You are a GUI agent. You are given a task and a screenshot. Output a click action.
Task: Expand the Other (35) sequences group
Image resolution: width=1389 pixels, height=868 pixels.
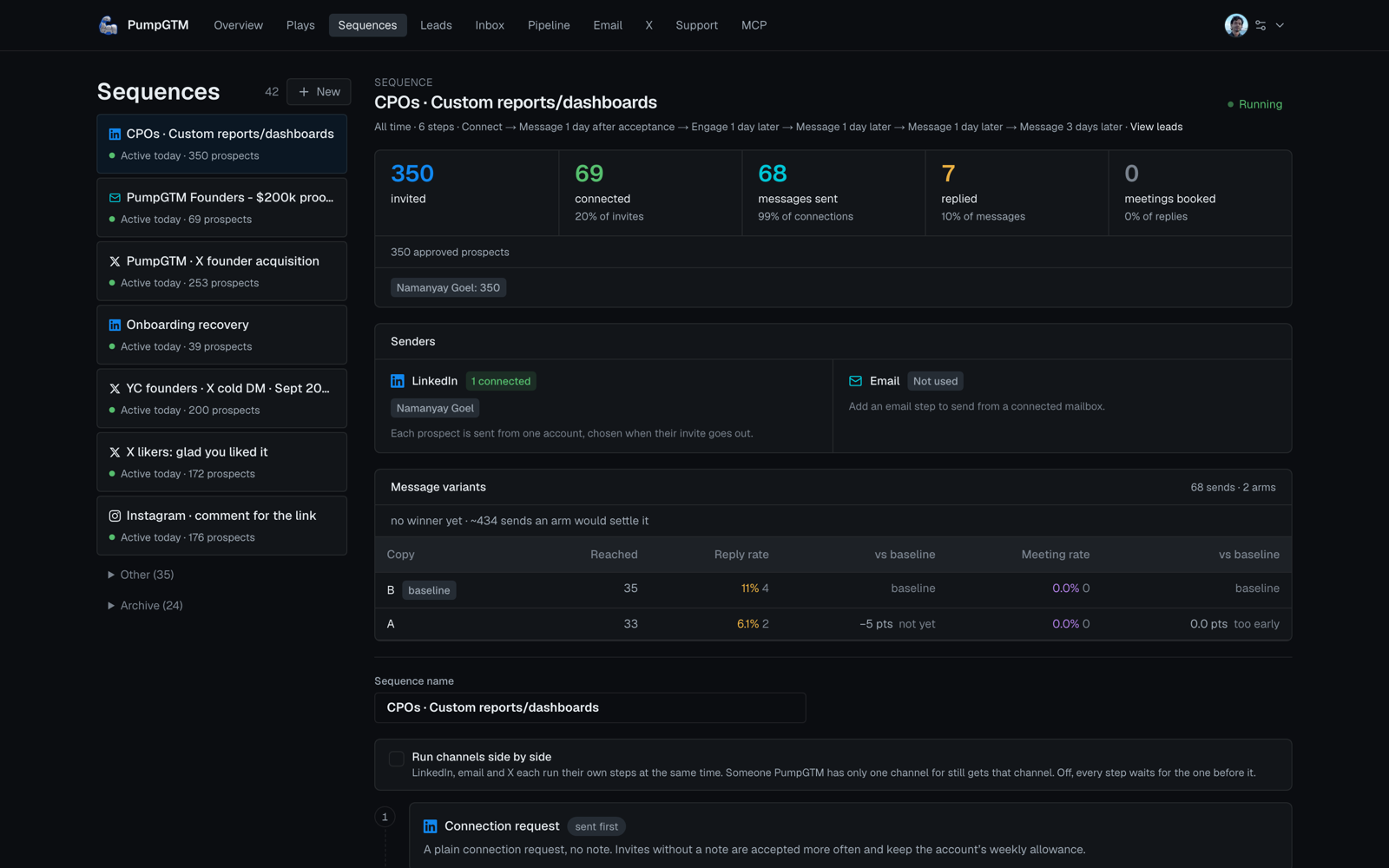tap(141, 575)
